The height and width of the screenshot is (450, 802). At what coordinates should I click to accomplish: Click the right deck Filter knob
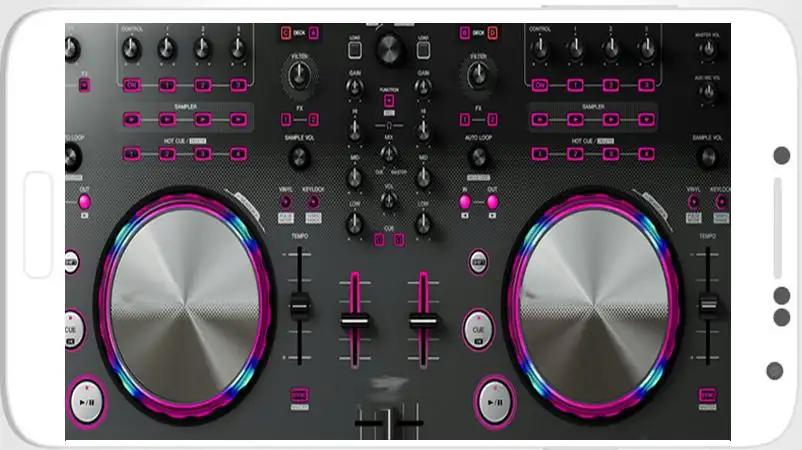click(x=478, y=76)
